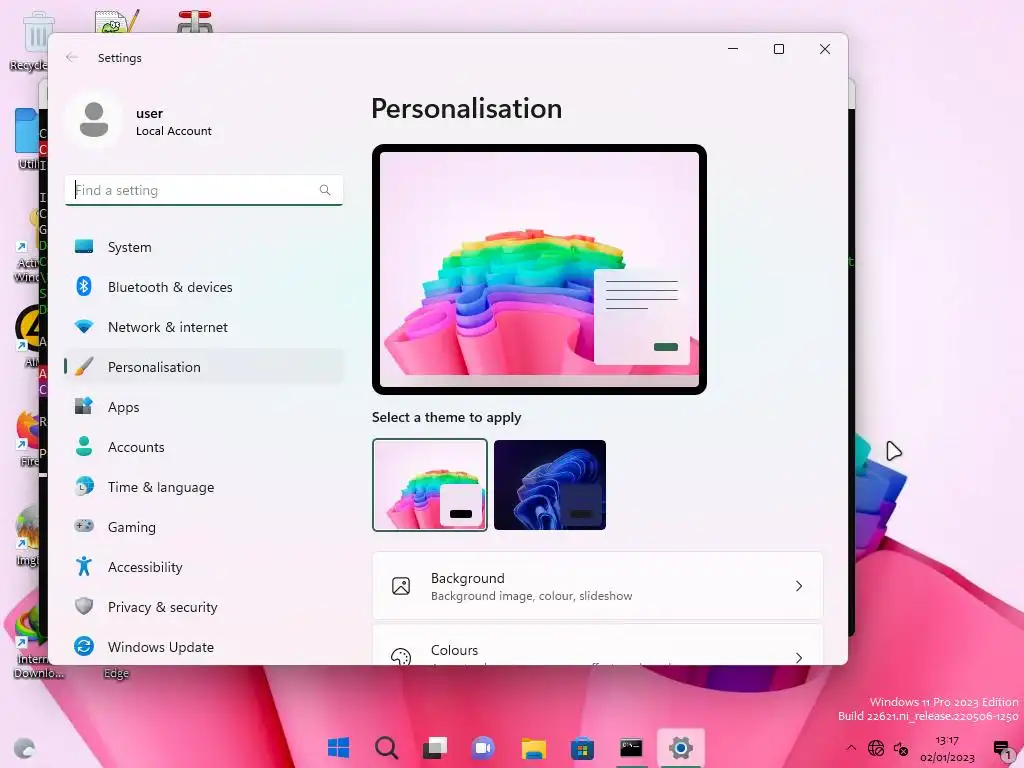This screenshot has height=768, width=1024.
Task: Apply the dark blue bloom theme
Action: [550, 485]
